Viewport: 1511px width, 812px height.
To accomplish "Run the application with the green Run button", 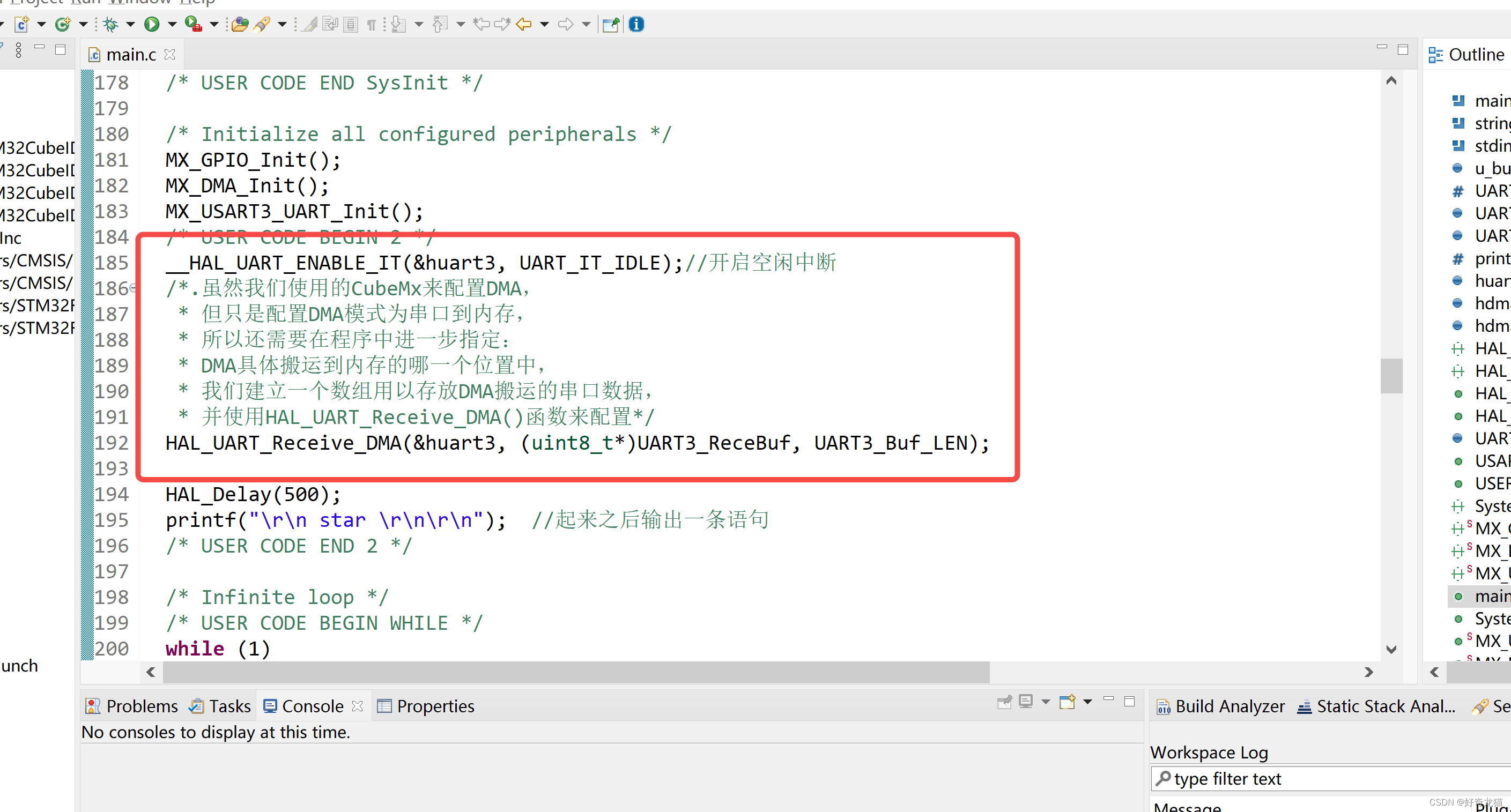I will [x=152, y=24].
